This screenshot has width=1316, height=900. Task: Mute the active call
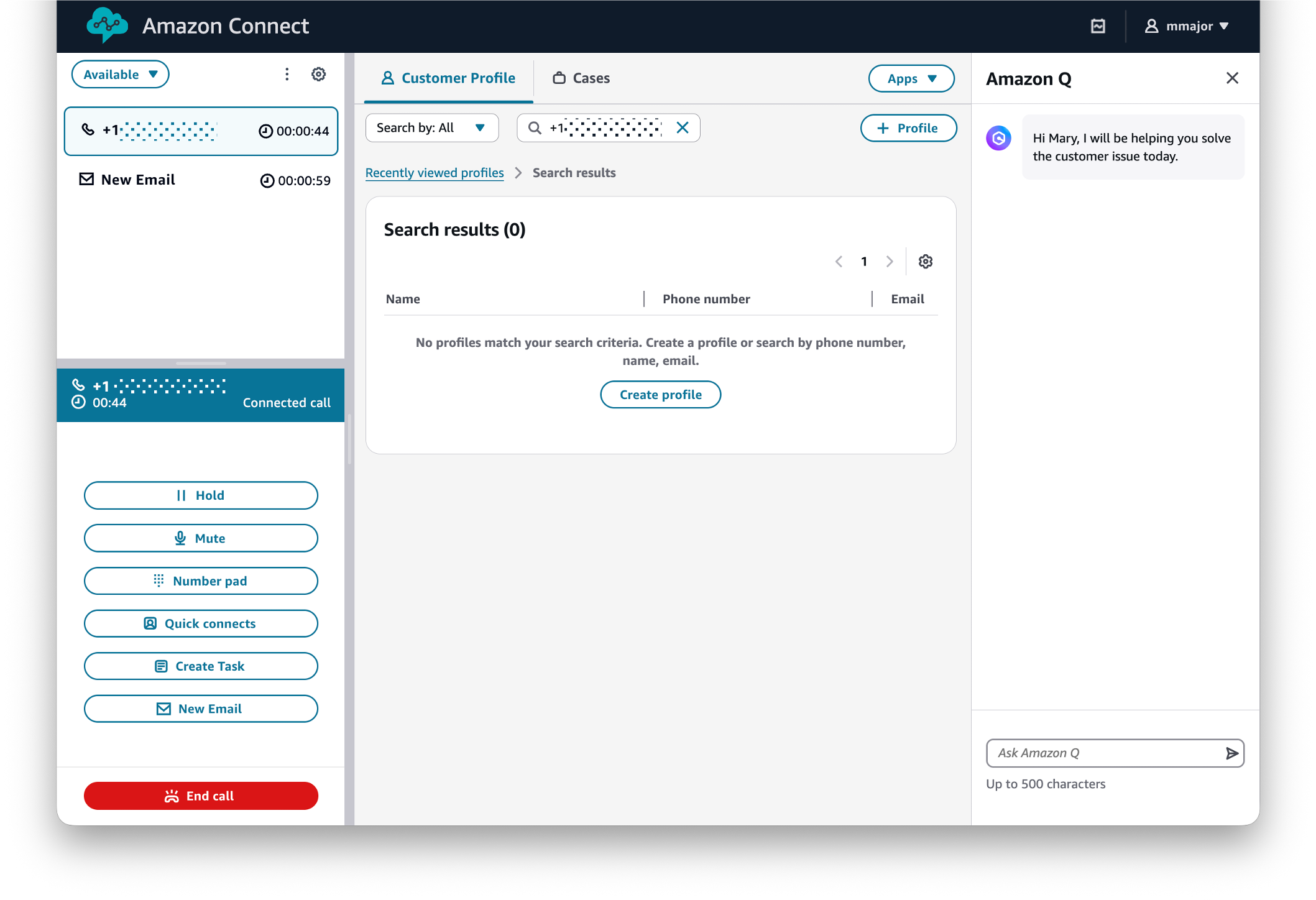click(x=201, y=538)
